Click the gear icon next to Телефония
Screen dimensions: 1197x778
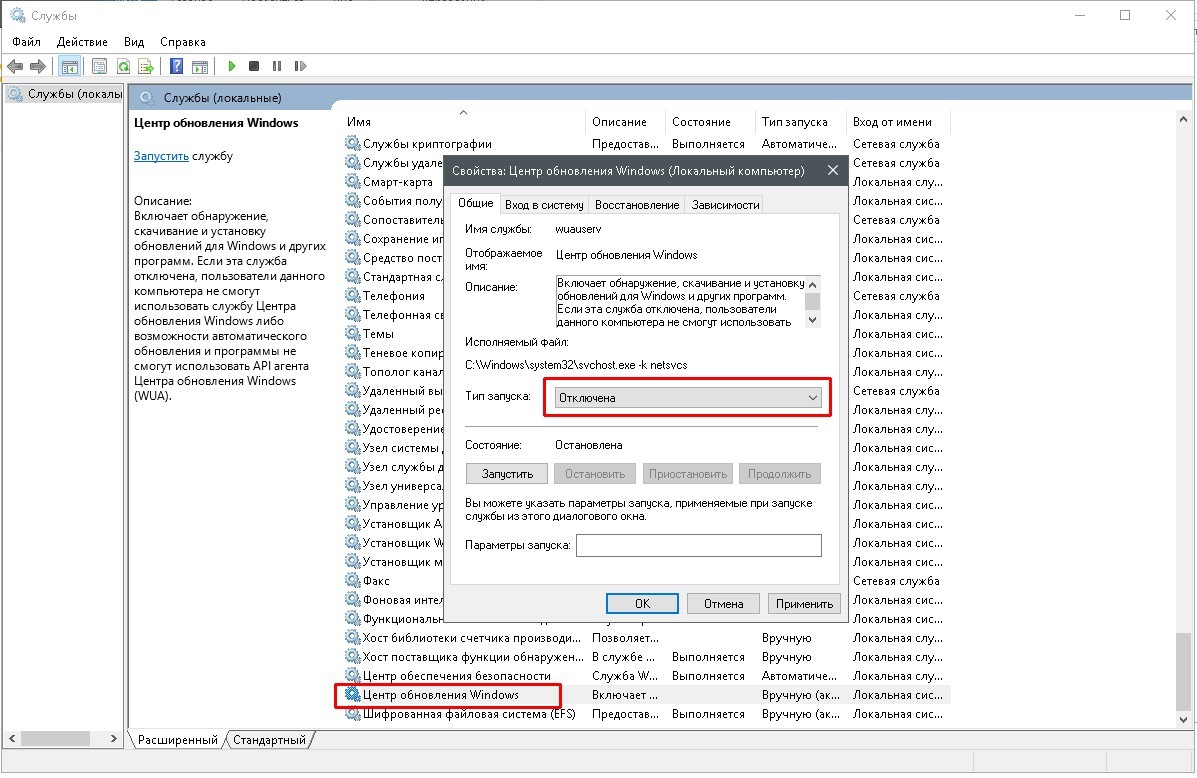pos(352,295)
